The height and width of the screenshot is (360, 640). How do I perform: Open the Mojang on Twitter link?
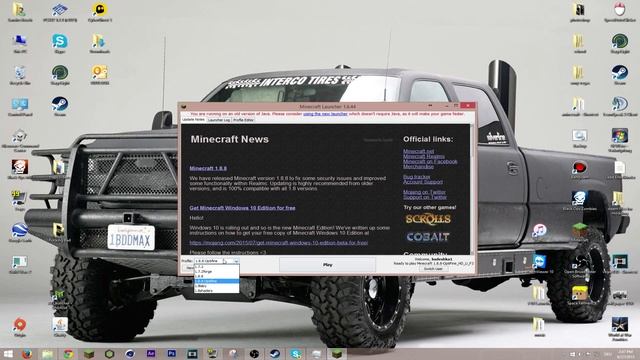(x=424, y=192)
